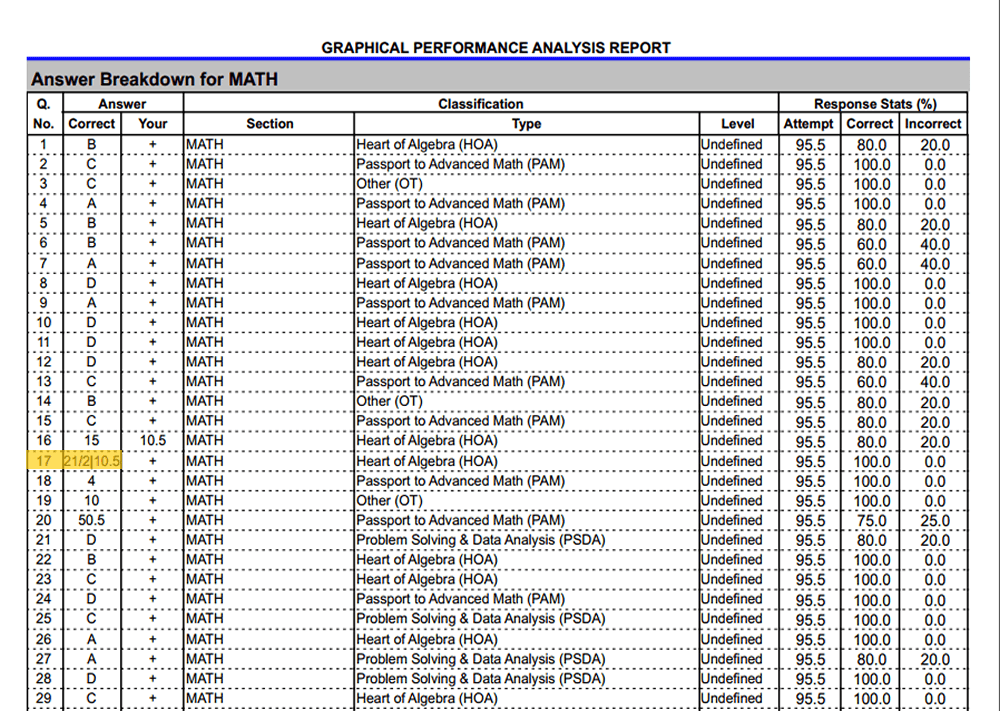Select the correct answer "10" for question 19
Viewport: 1000px width, 711px height.
91,501
